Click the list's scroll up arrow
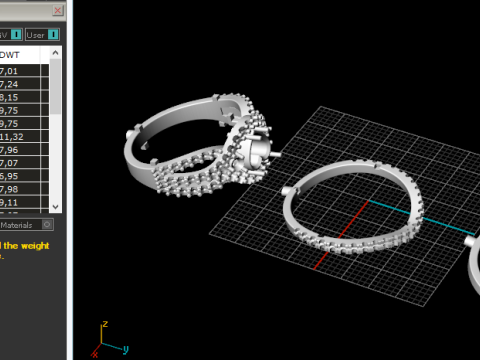 coord(55,53)
